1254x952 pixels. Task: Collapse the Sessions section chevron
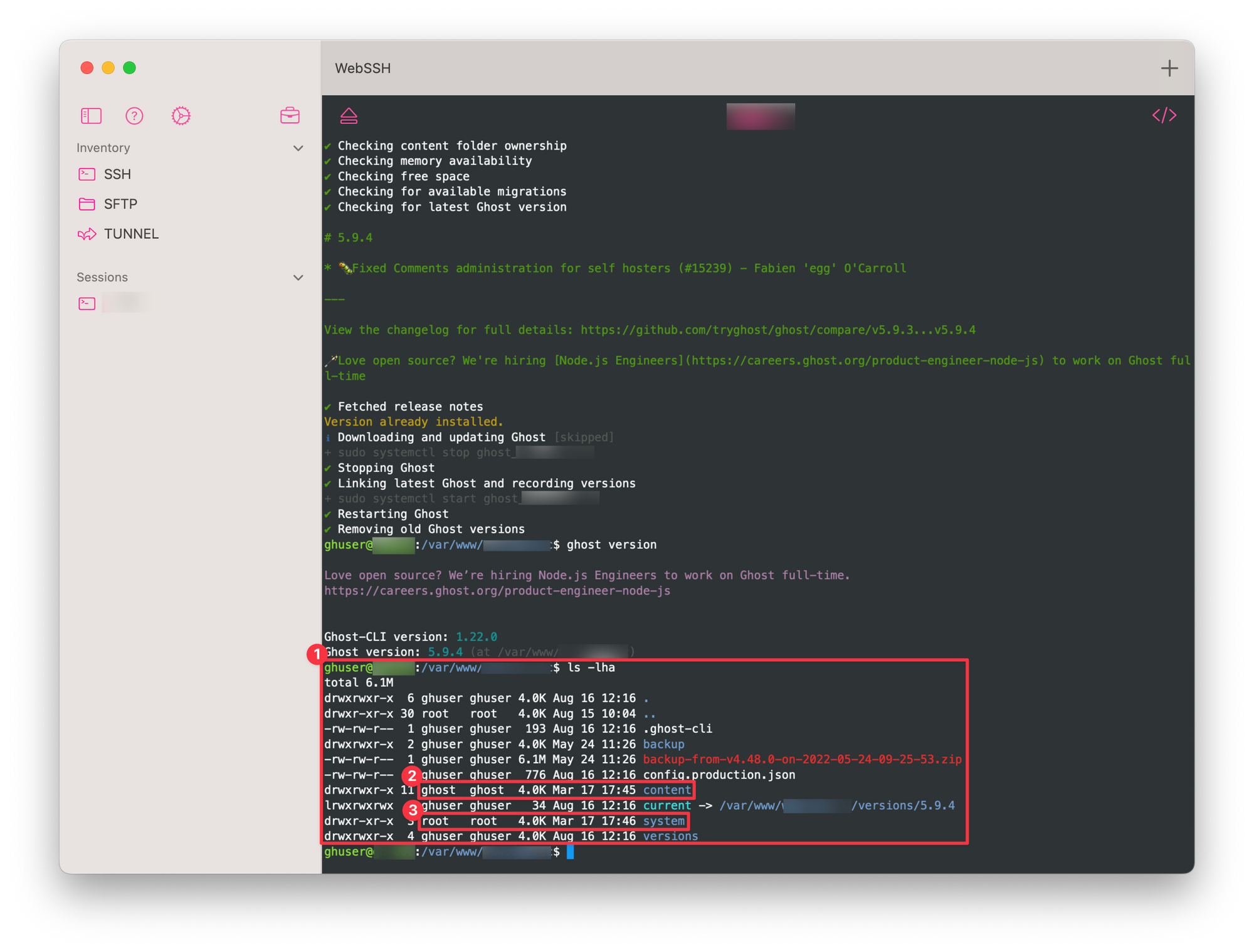pyautogui.click(x=298, y=278)
